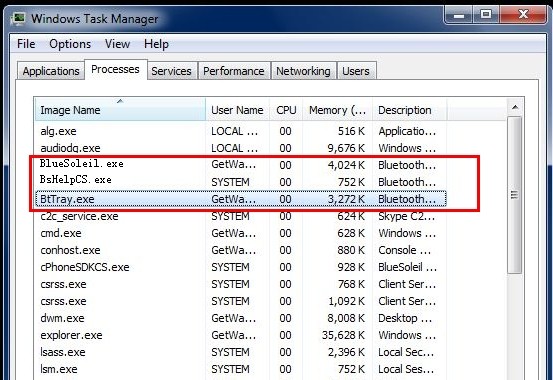The image size is (553, 380).
Task: Switch to the Applications tab
Action: 51,71
